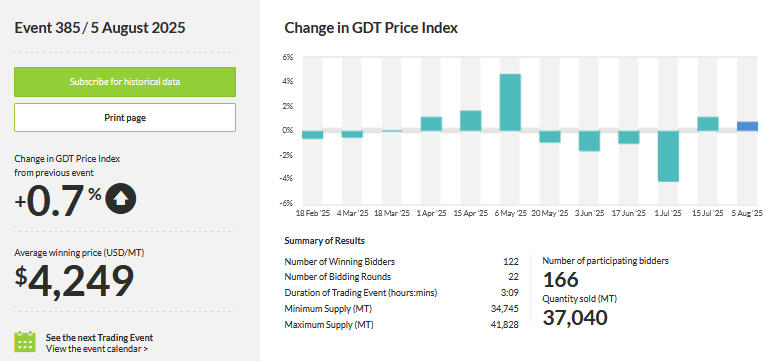Click the 3 Jun '25 bar
This screenshot has width=767, height=361.
pyautogui.click(x=589, y=141)
